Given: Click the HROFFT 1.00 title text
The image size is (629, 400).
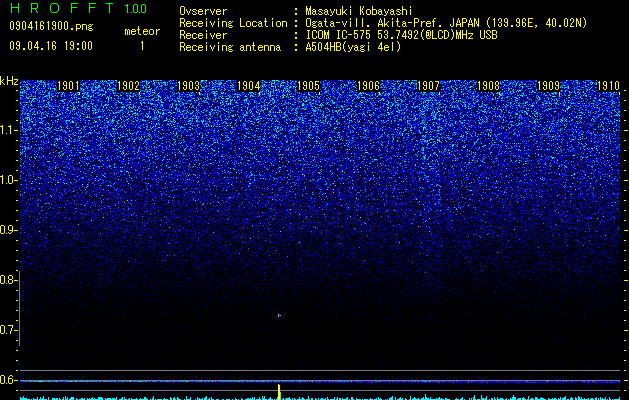Looking at the screenshot, I should (79, 8).
